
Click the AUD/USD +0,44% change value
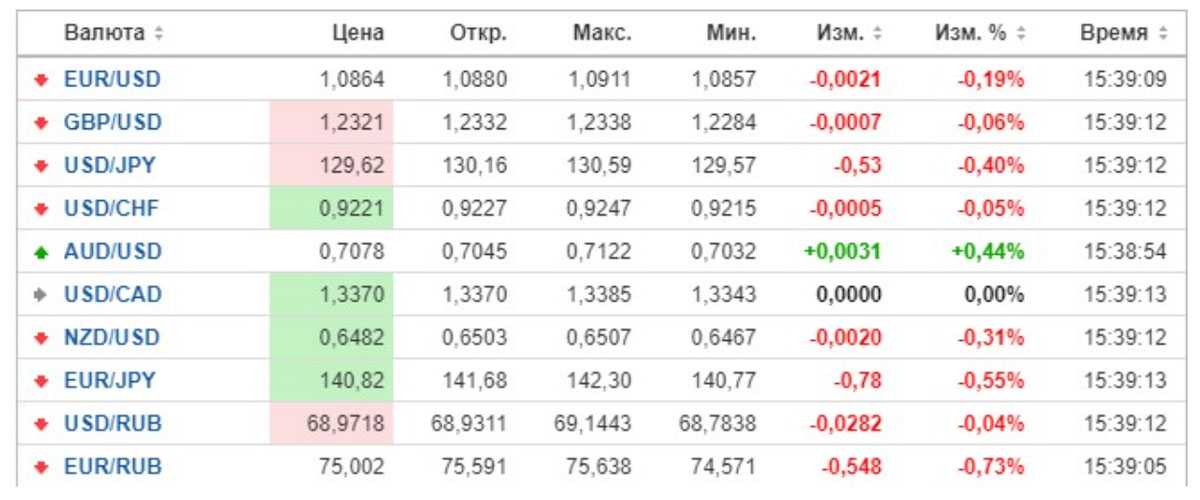click(991, 252)
